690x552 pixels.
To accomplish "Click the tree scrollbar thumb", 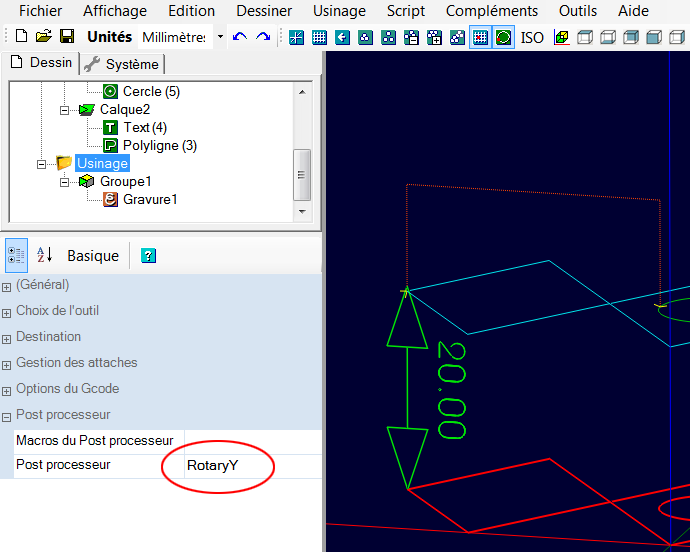I will tap(302, 175).
